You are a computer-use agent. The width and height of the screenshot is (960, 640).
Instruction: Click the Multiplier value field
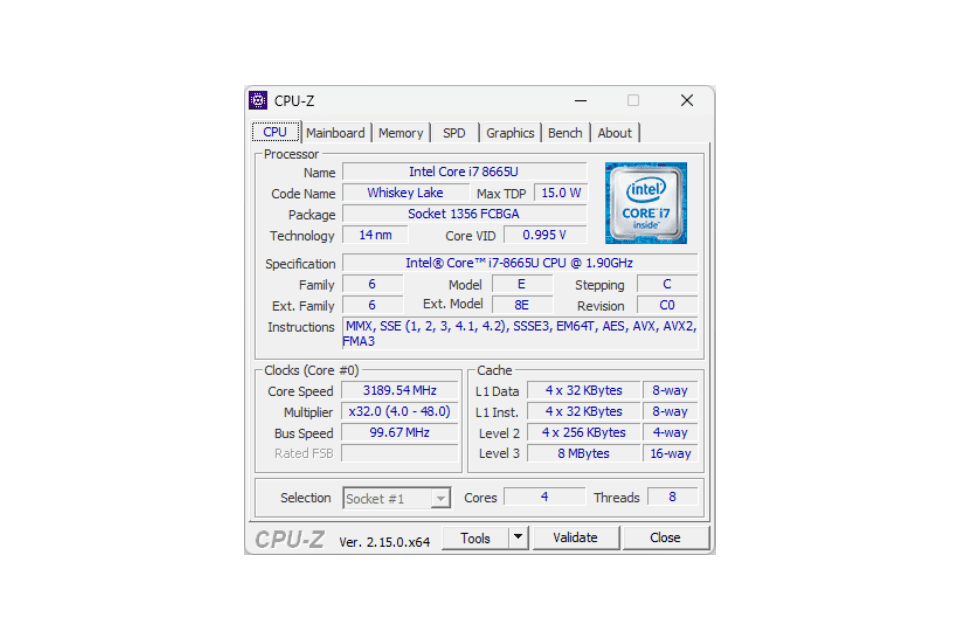click(401, 412)
